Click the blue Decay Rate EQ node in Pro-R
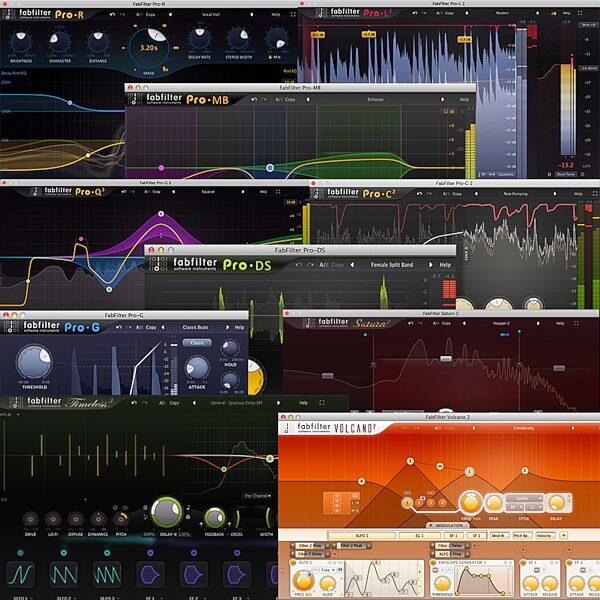The image size is (600, 600). [70, 103]
